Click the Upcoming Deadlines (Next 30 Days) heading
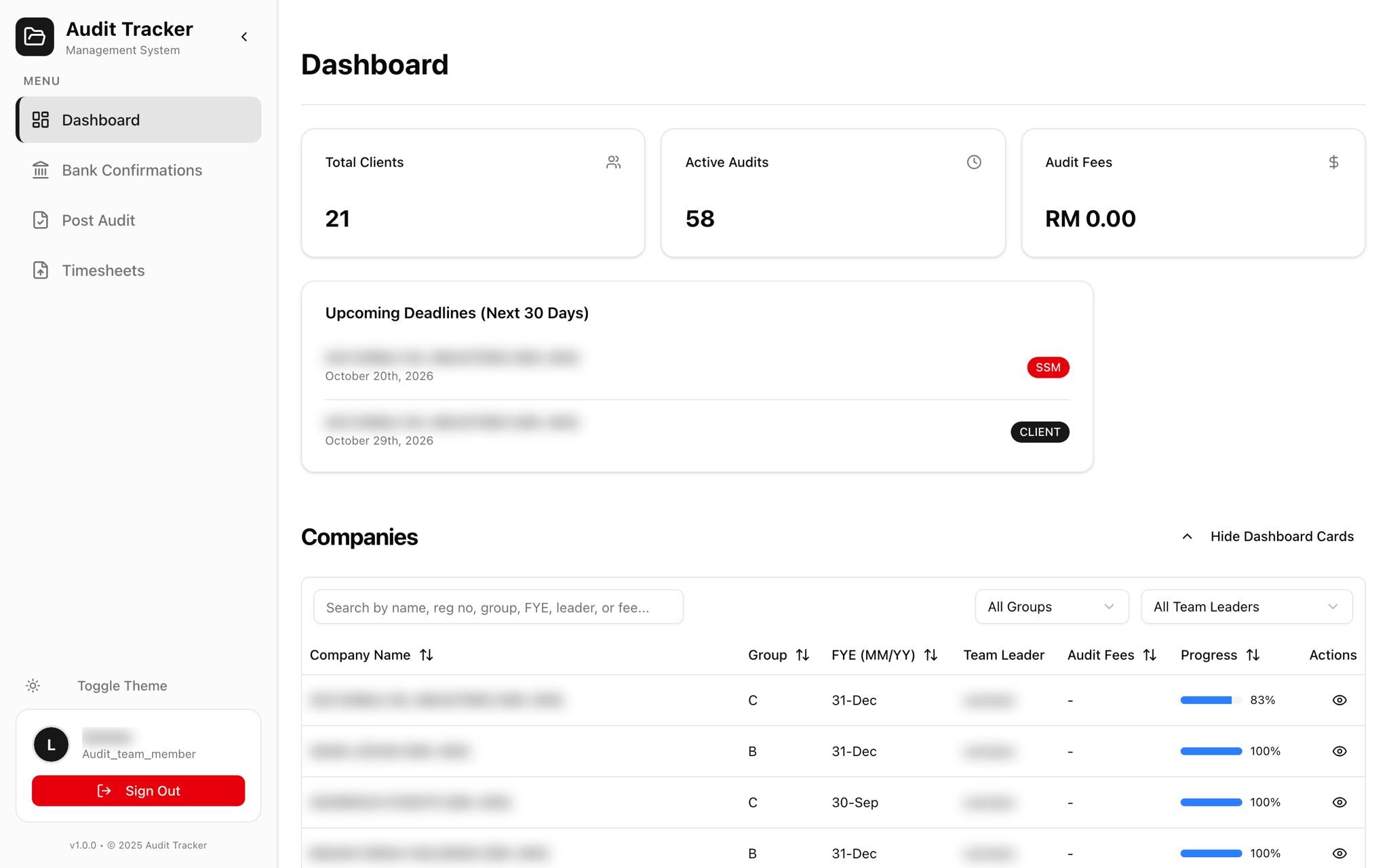 click(457, 313)
